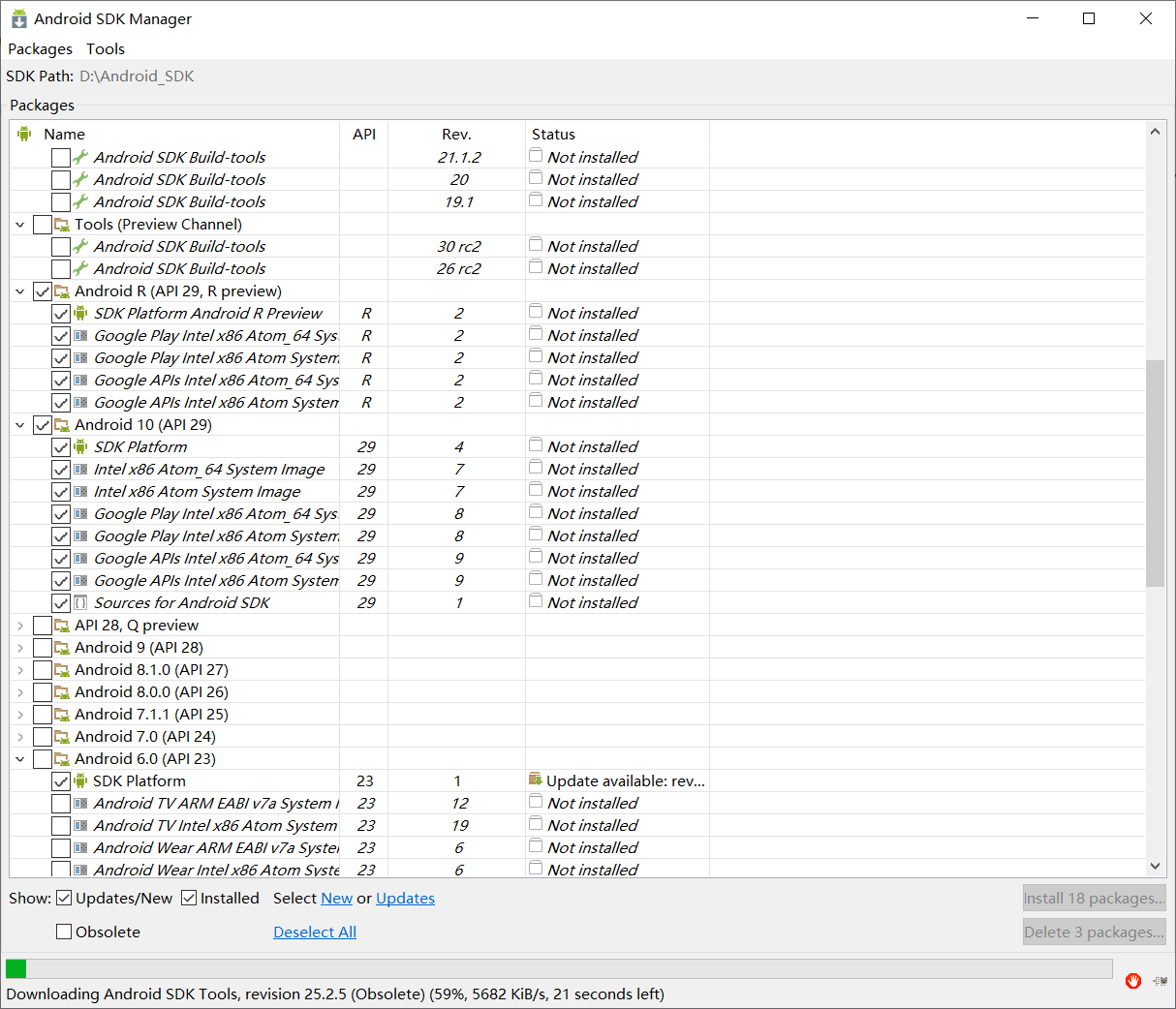Viewport: 1176px width, 1009px height.
Task: Open the download log icon in status bar
Action: [x=1160, y=981]
